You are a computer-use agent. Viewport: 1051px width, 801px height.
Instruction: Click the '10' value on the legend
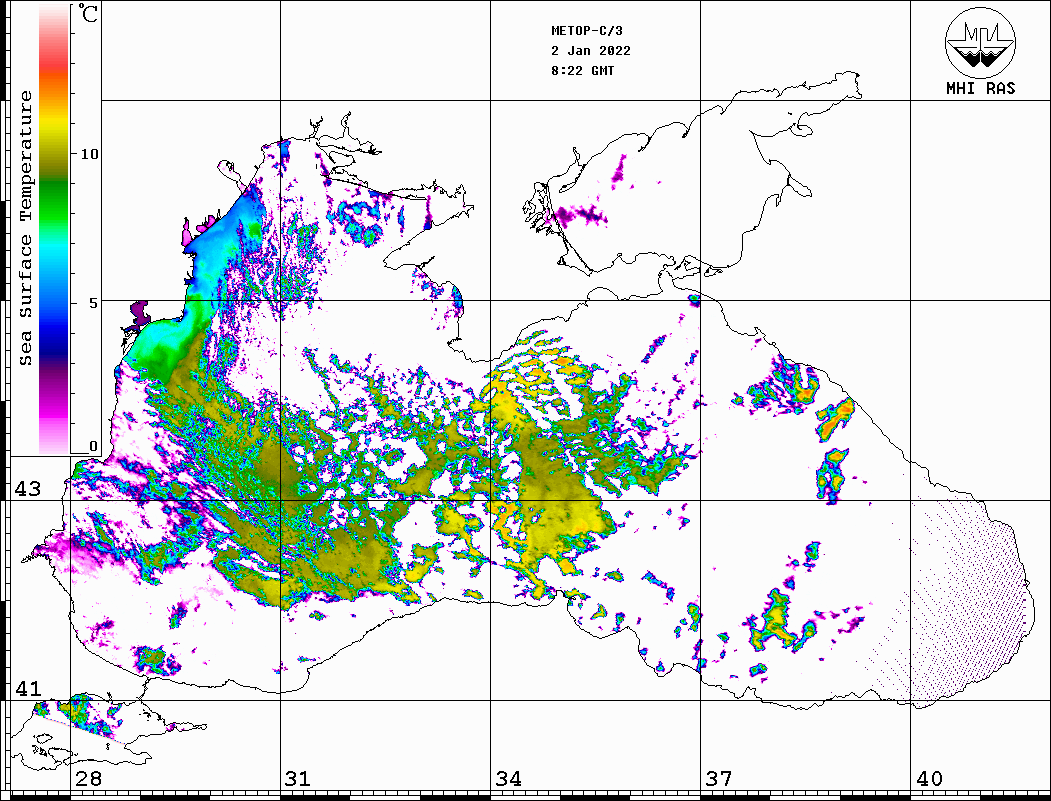click(89, 154)
